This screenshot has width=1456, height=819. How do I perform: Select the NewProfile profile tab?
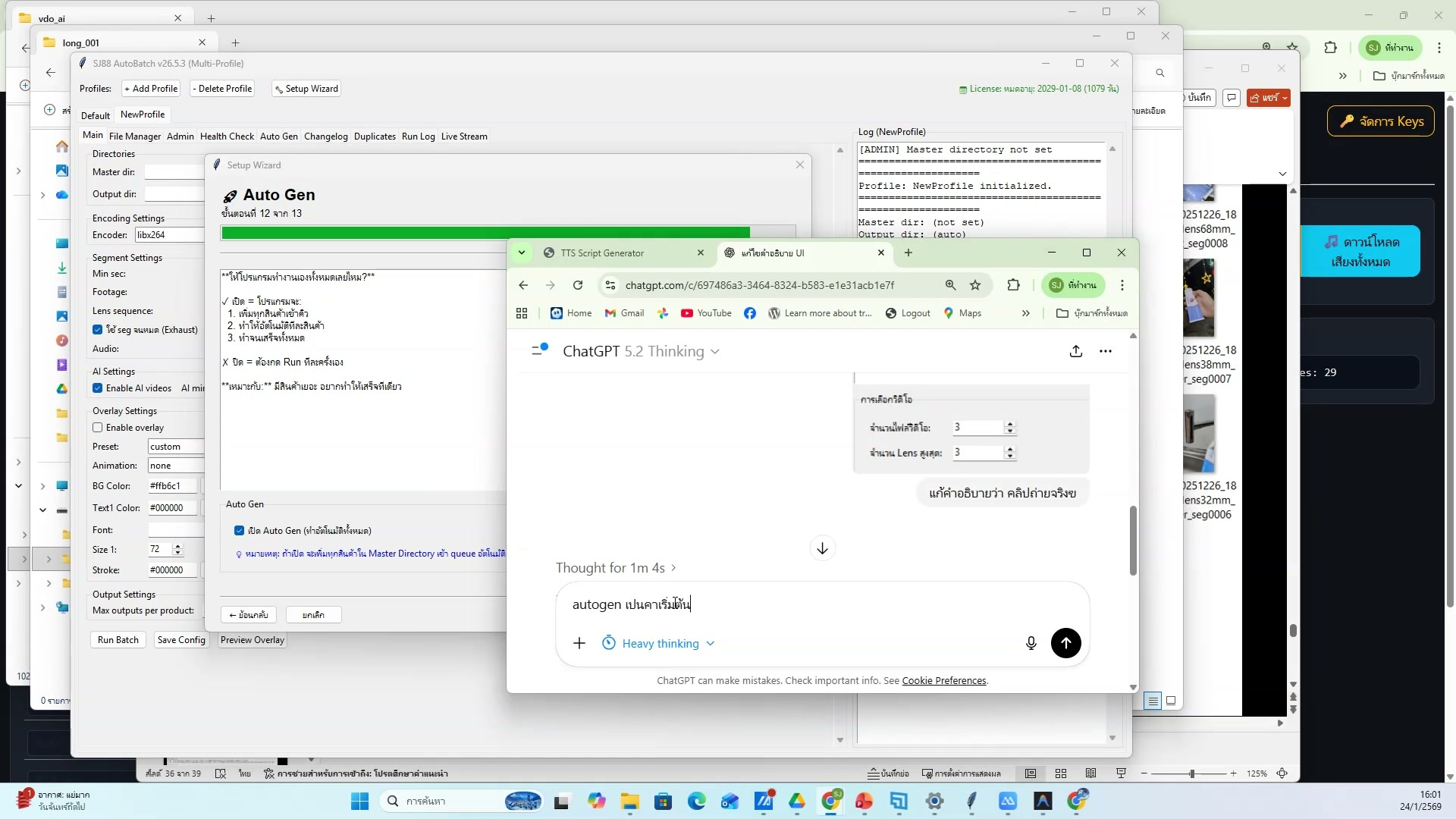pos(142,114)
